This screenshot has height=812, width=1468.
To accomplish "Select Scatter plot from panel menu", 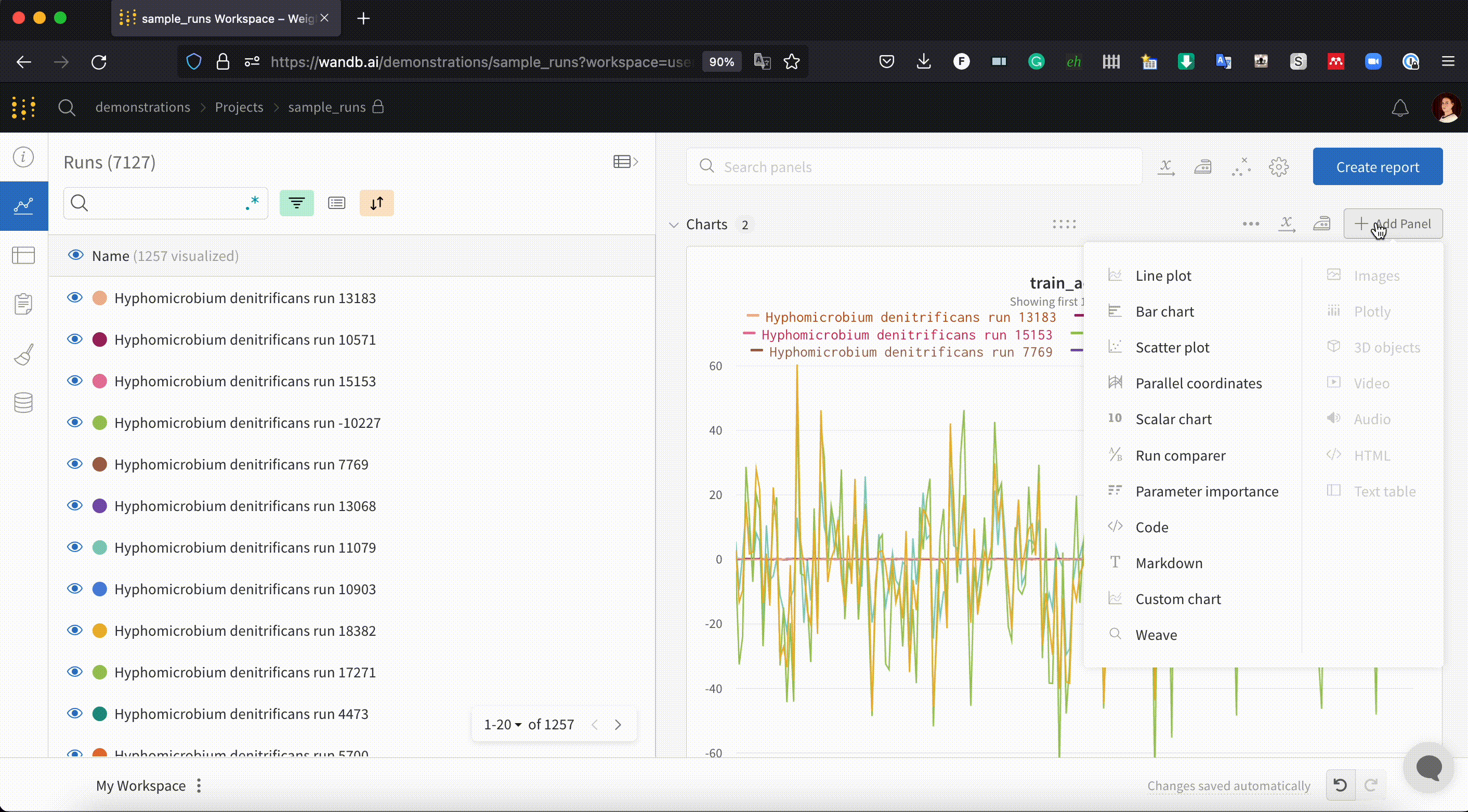I will pos(1172,348).
